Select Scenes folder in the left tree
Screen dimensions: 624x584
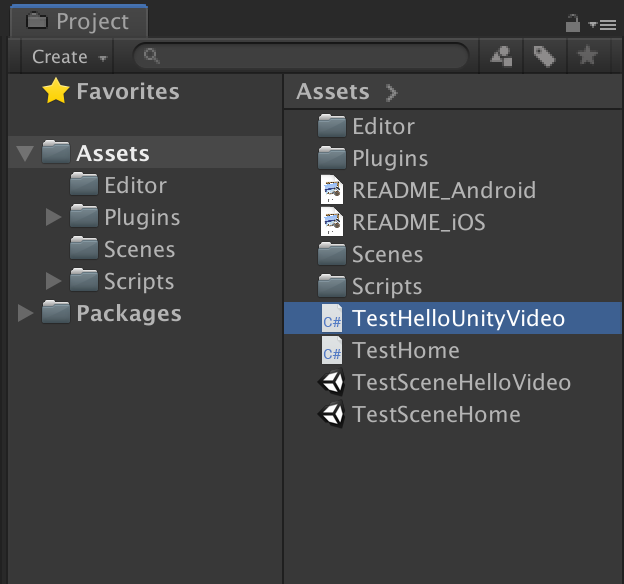pyautogui.click(x=139, y=250)
